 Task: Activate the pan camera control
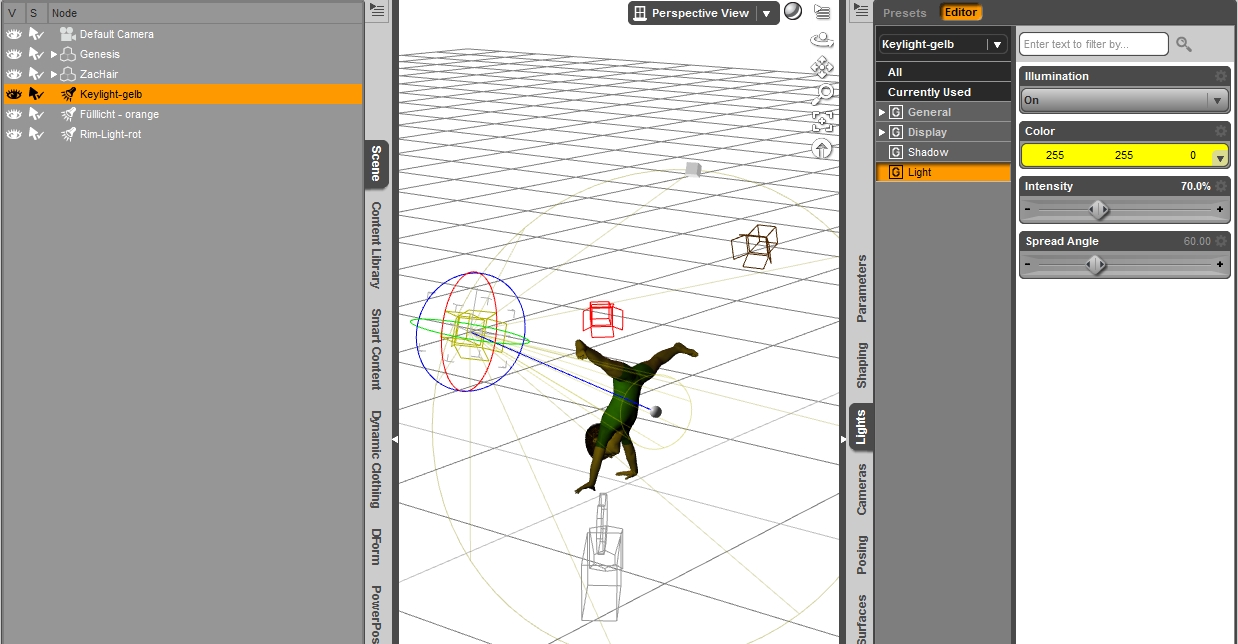[822, 67]
